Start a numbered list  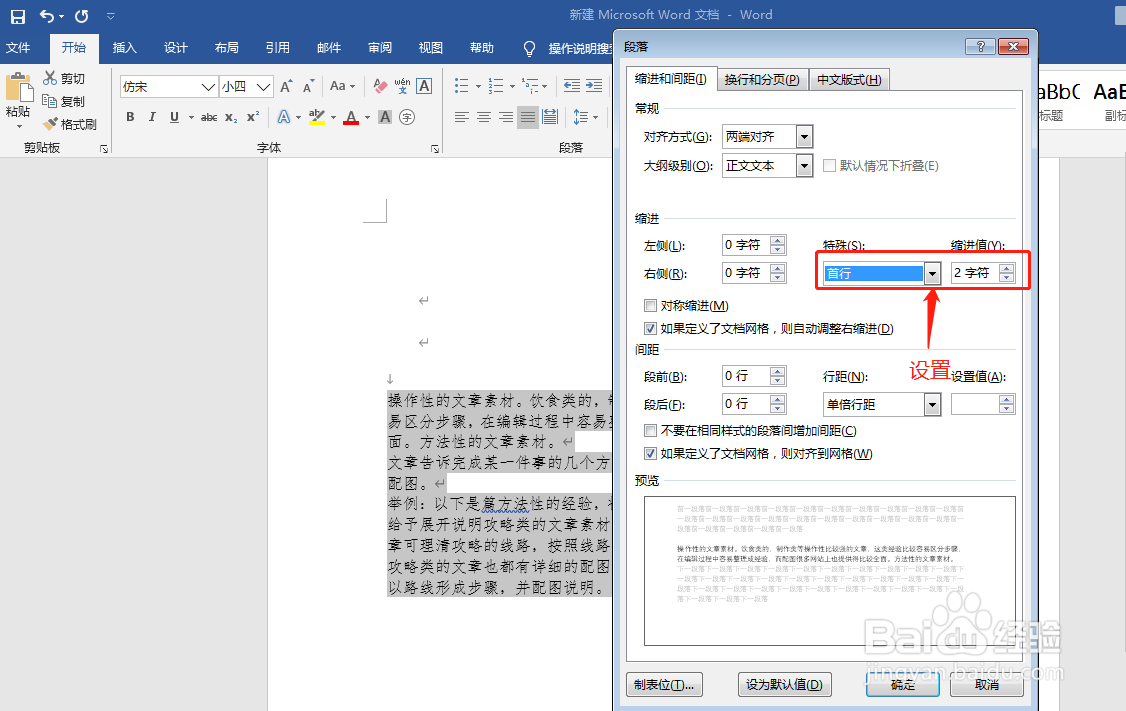(x=495, y=87)
